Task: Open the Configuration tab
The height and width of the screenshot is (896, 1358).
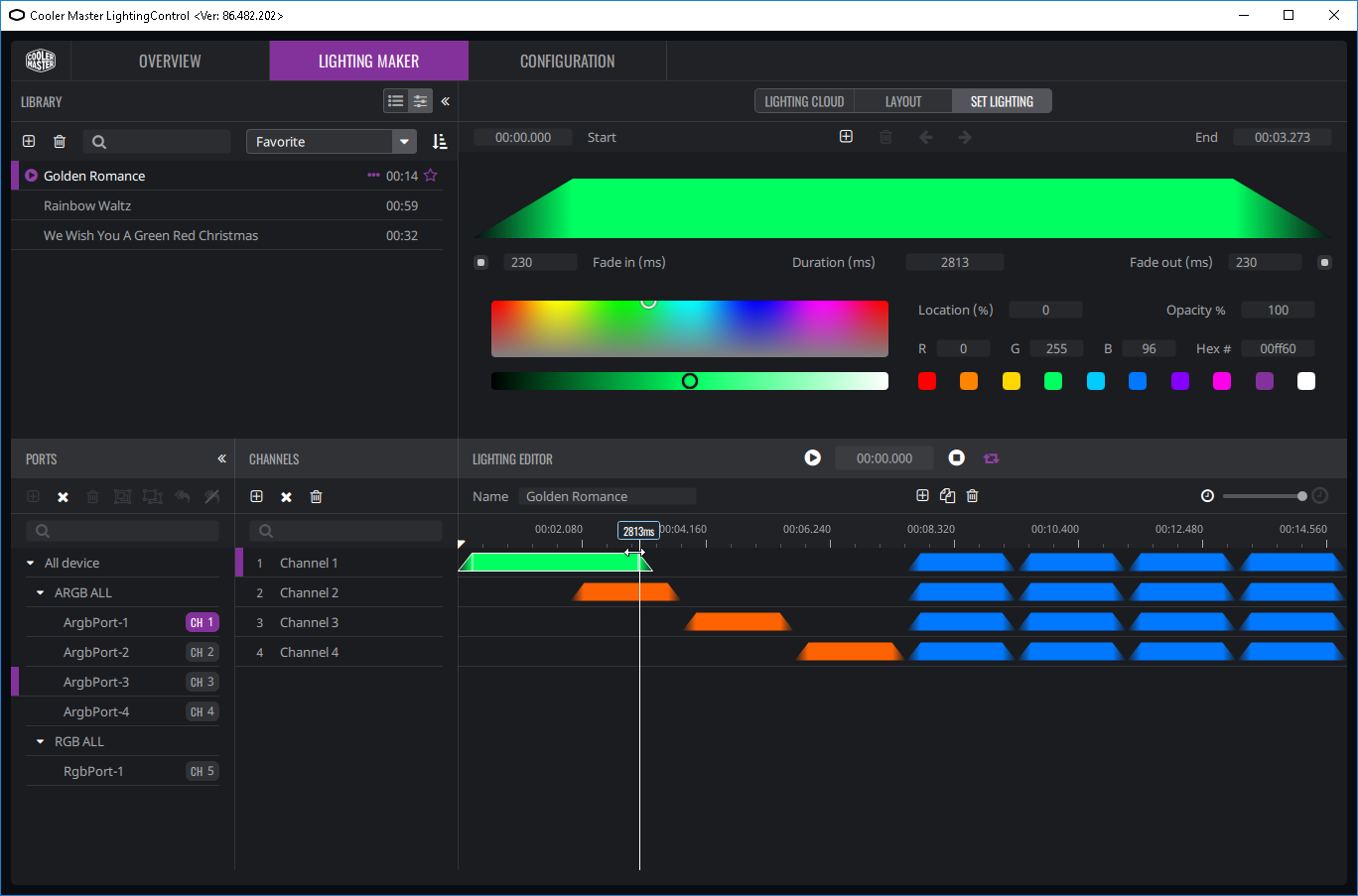Action: point(567,61)
